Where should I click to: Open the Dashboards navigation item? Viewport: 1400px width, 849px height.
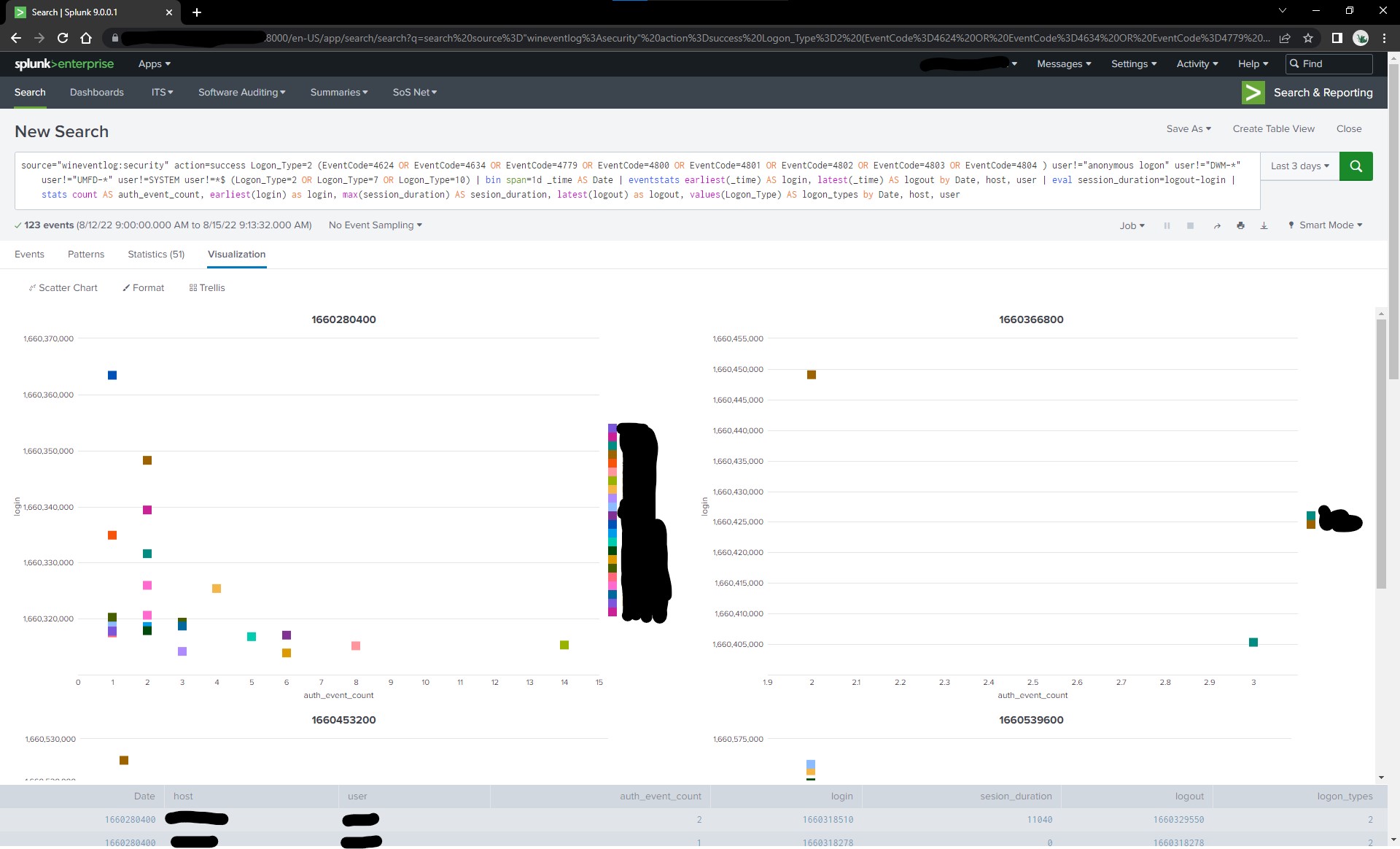(96, 93)
